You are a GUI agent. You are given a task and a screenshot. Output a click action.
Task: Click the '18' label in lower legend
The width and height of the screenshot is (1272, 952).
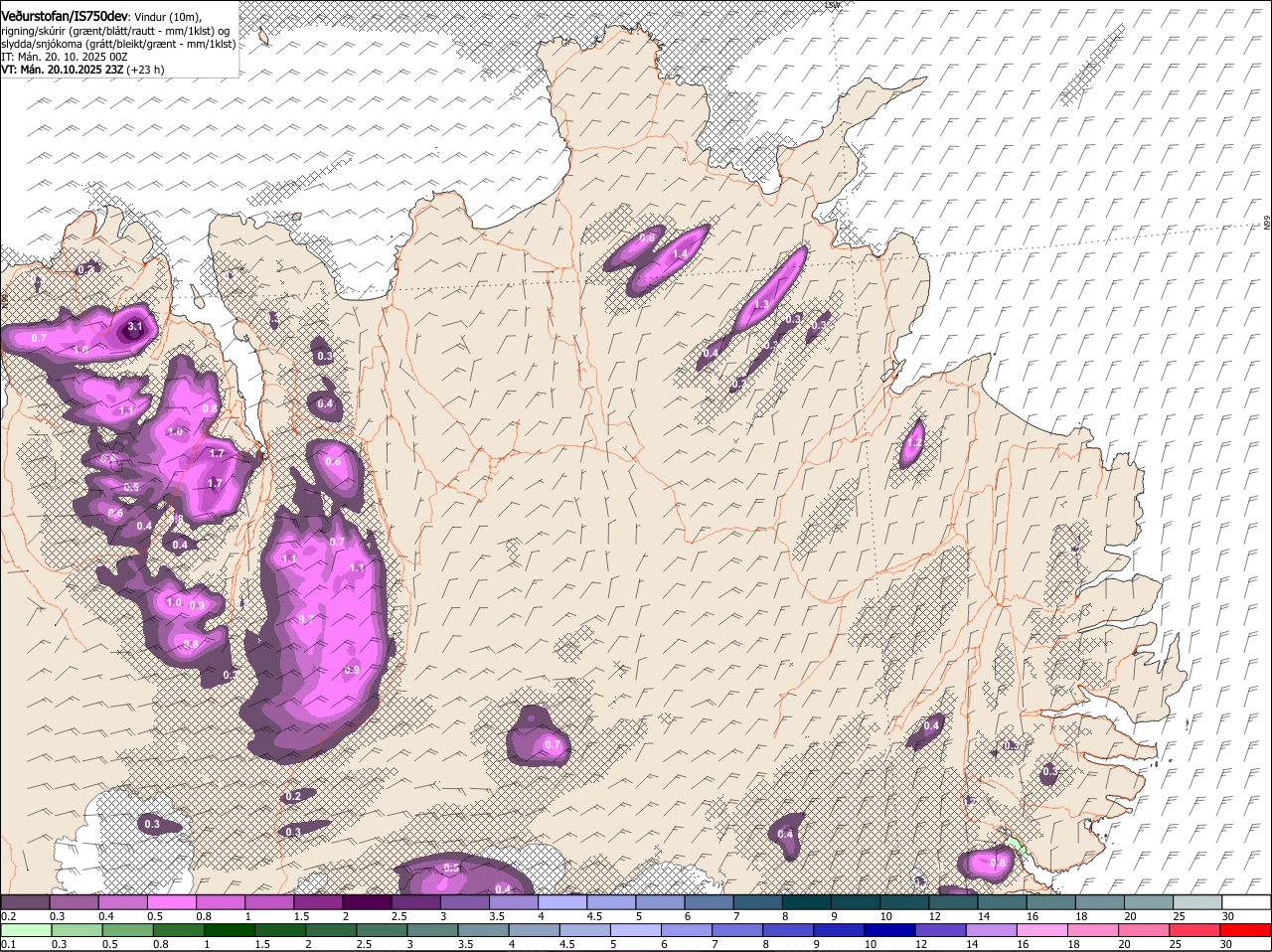(x=1072, y=944)
